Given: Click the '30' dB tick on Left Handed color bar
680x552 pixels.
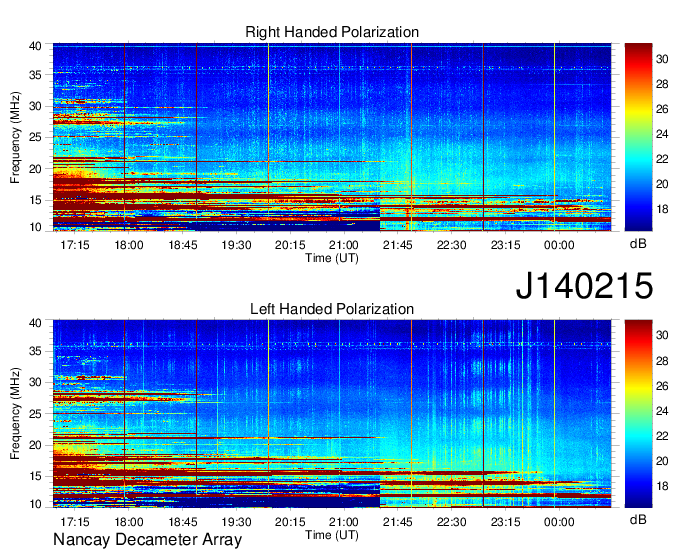Looking at the screenshot, I should click(x=662, y=336).
